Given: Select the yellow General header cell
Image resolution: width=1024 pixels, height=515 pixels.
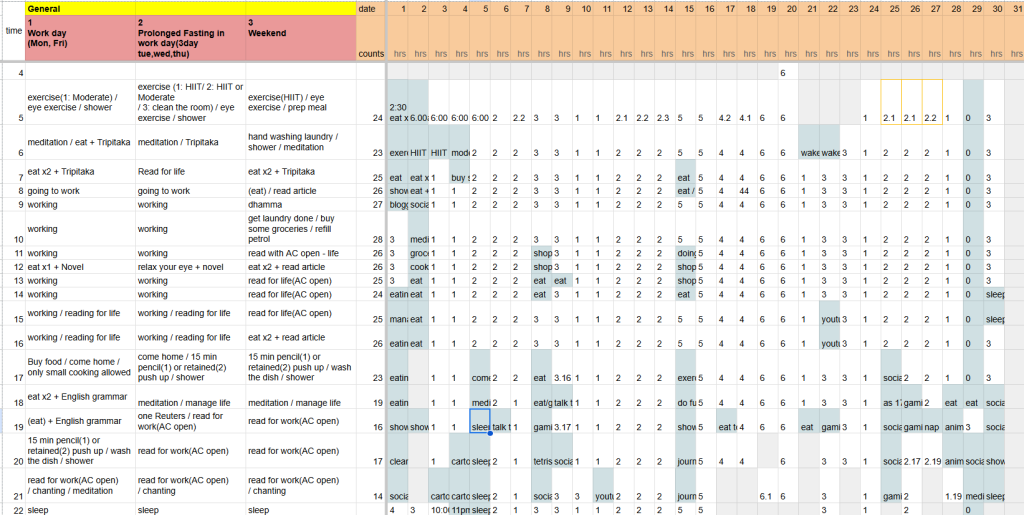Looking at the screenshot, I should [190, 8].
